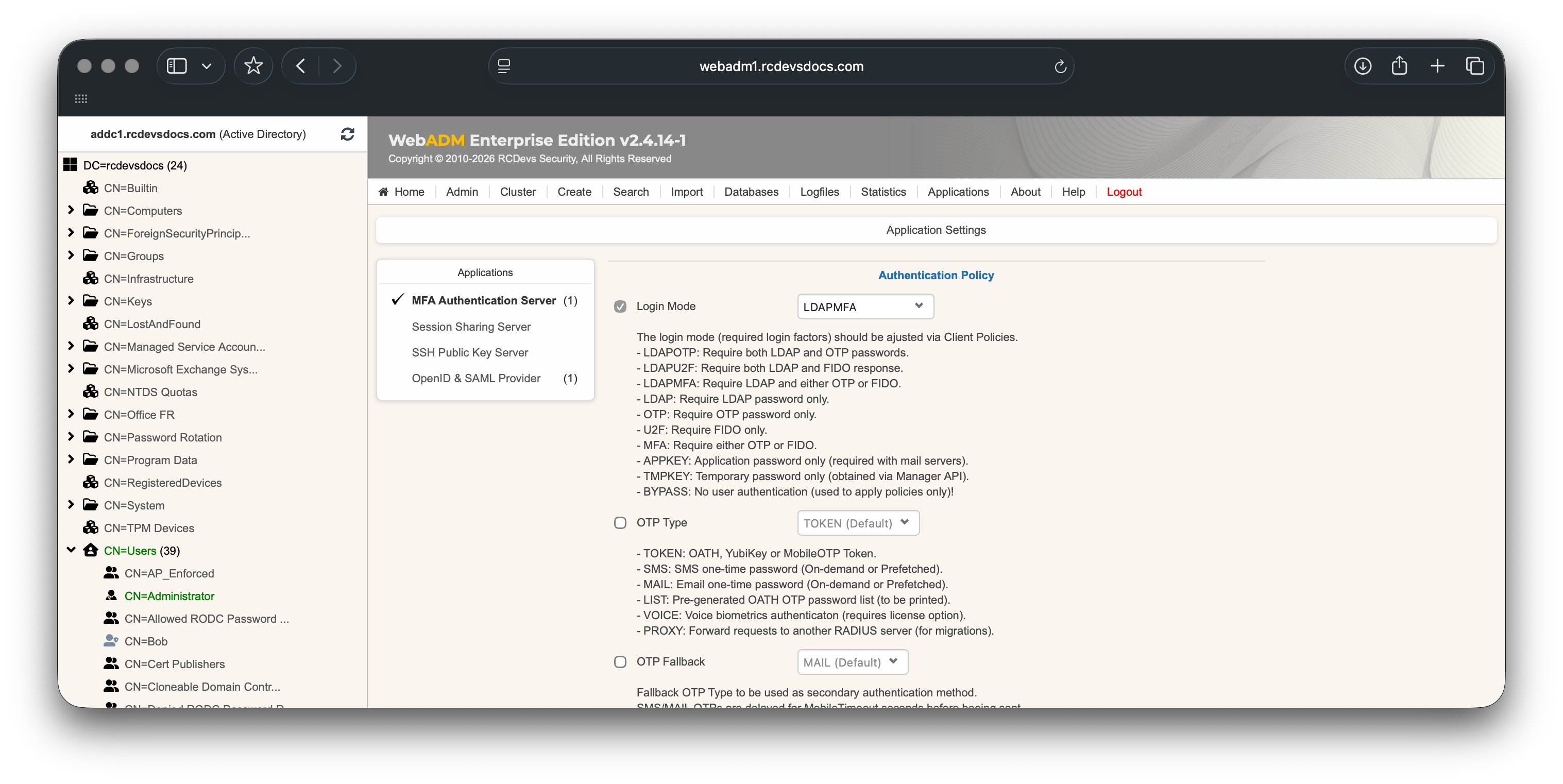Collapse the CN=Users tree node
This screenshot has width=1563, height=784.
point(71,550)
